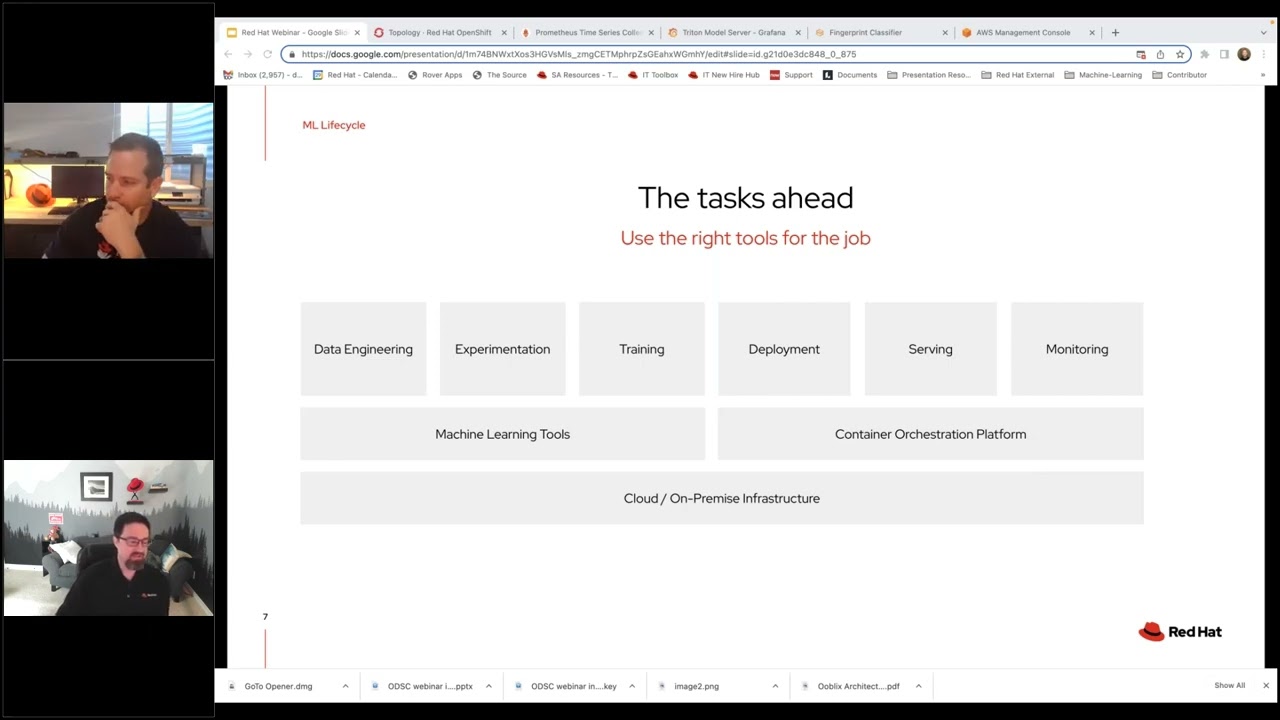1280x720 pixels.
Task: Close the Topology Red Hat OpenShift tab
Action: [504, 32]
